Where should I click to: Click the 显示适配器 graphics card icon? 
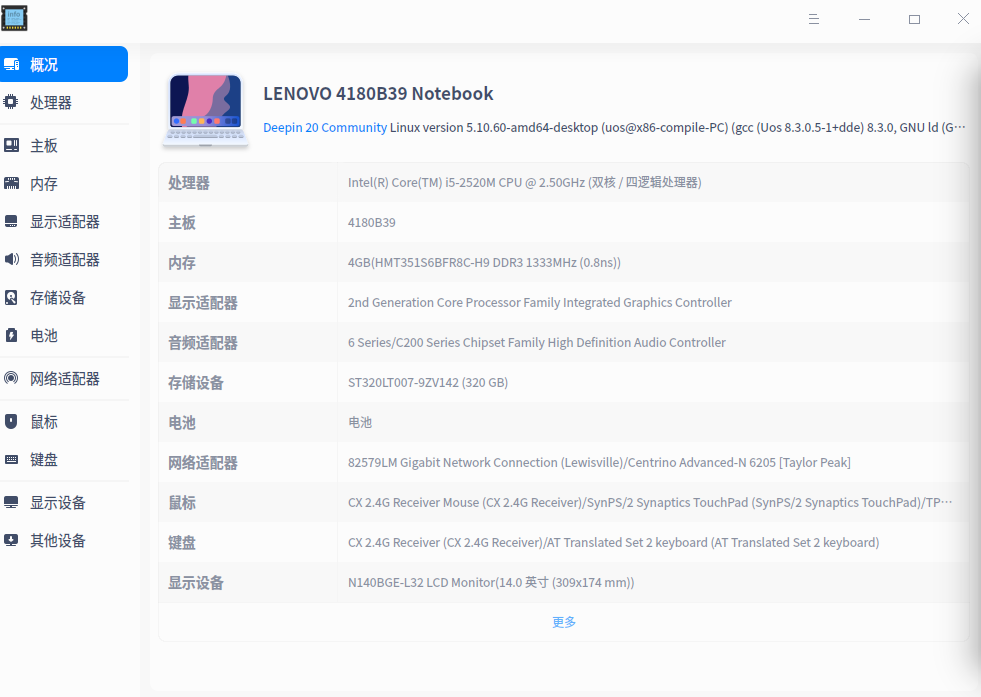11,221
